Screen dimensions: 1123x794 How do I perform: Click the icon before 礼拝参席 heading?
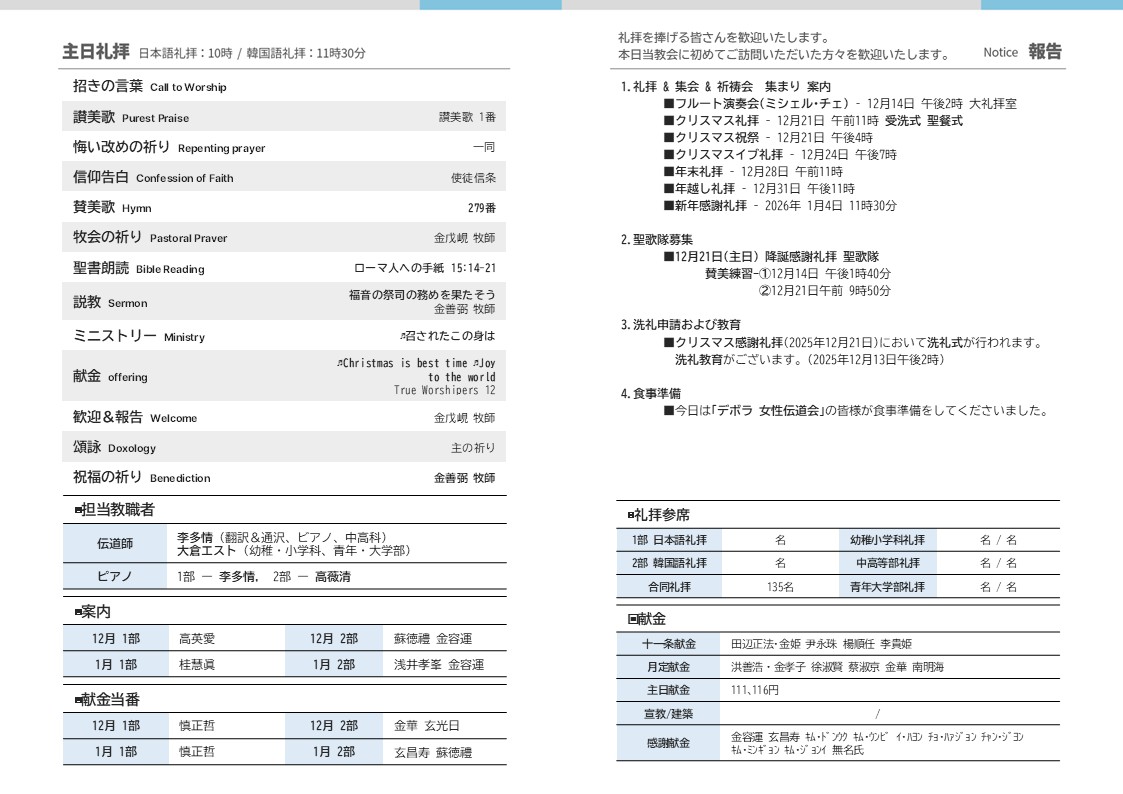pyautogui.click(x=631, y=515)
